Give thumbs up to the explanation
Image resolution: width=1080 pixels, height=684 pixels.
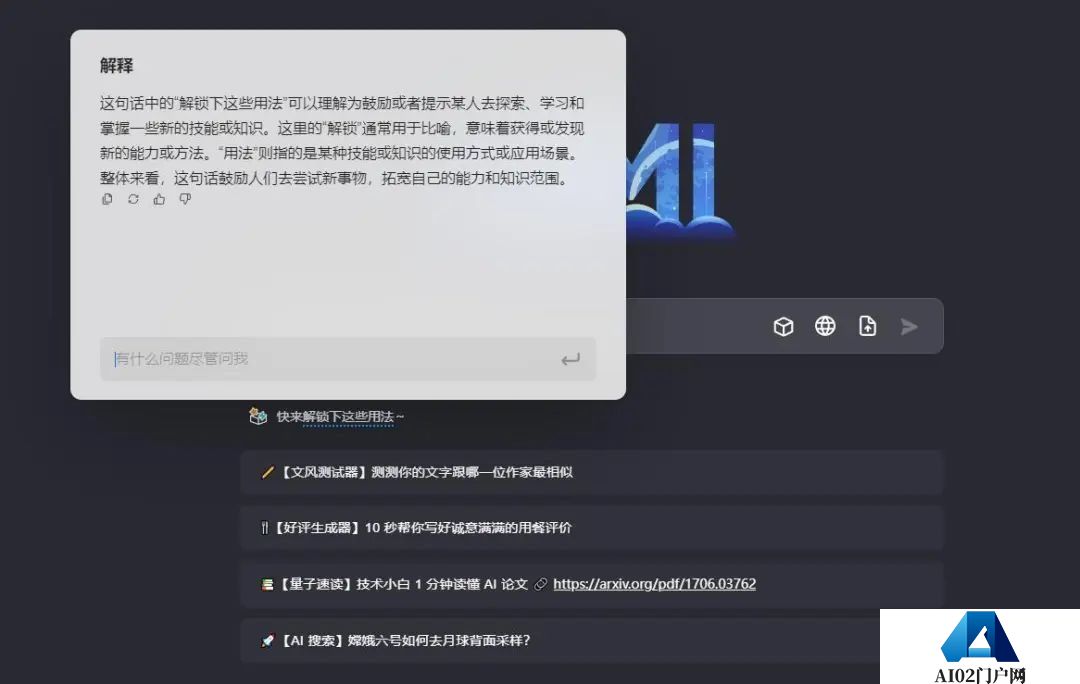click(x=159, y=199)
